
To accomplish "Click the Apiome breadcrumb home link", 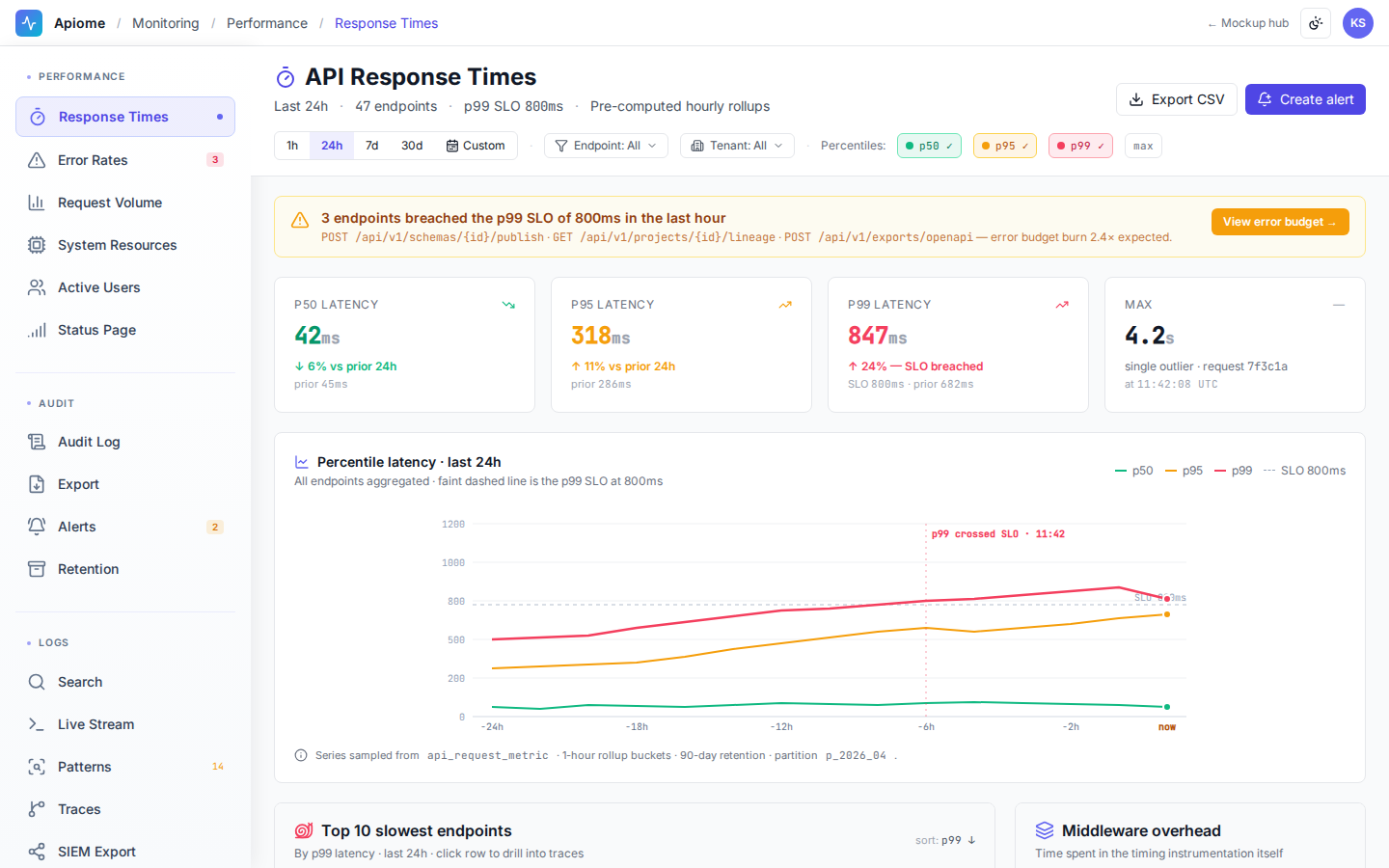I will [79, 23].
